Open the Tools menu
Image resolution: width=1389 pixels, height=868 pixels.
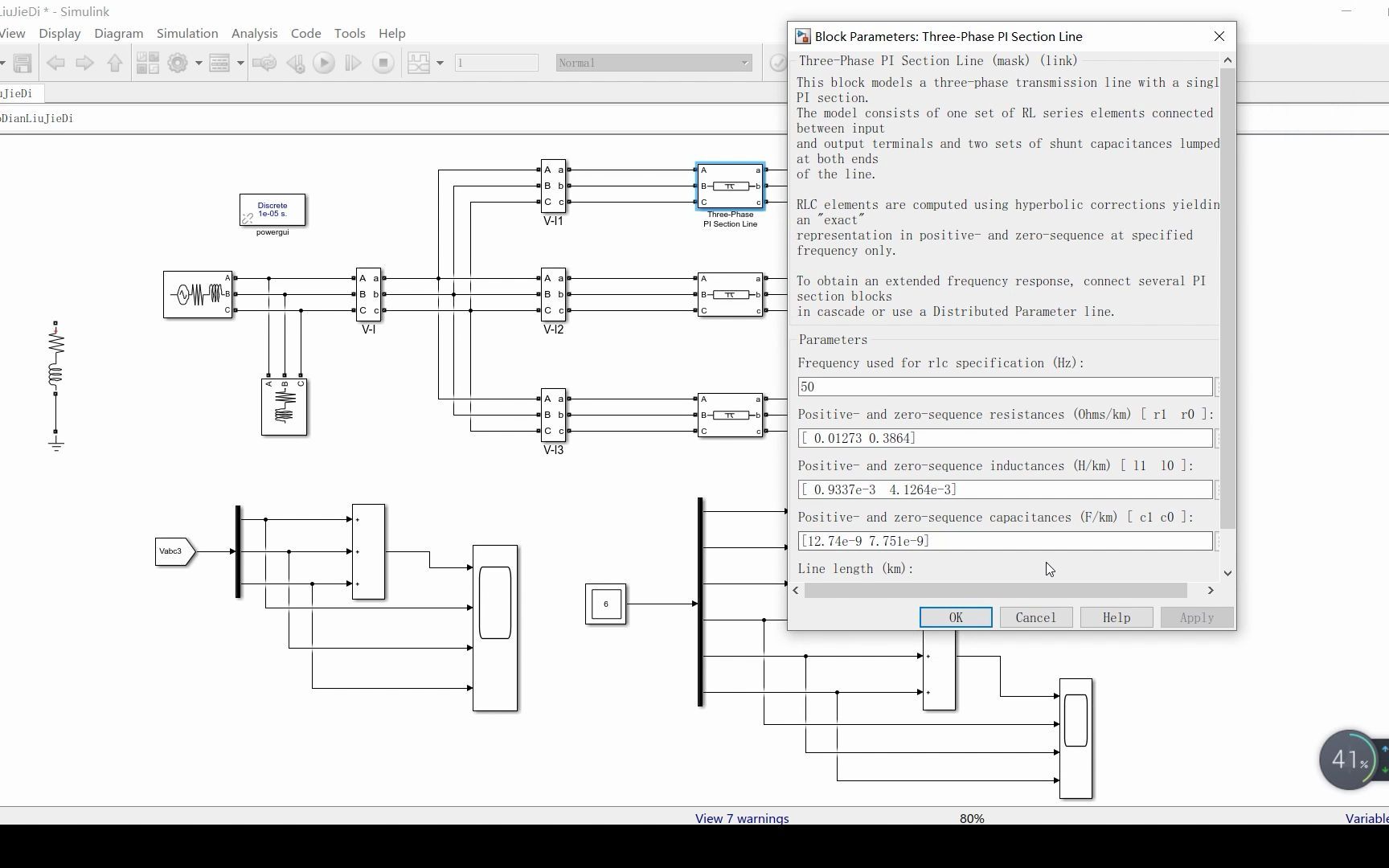350,33
